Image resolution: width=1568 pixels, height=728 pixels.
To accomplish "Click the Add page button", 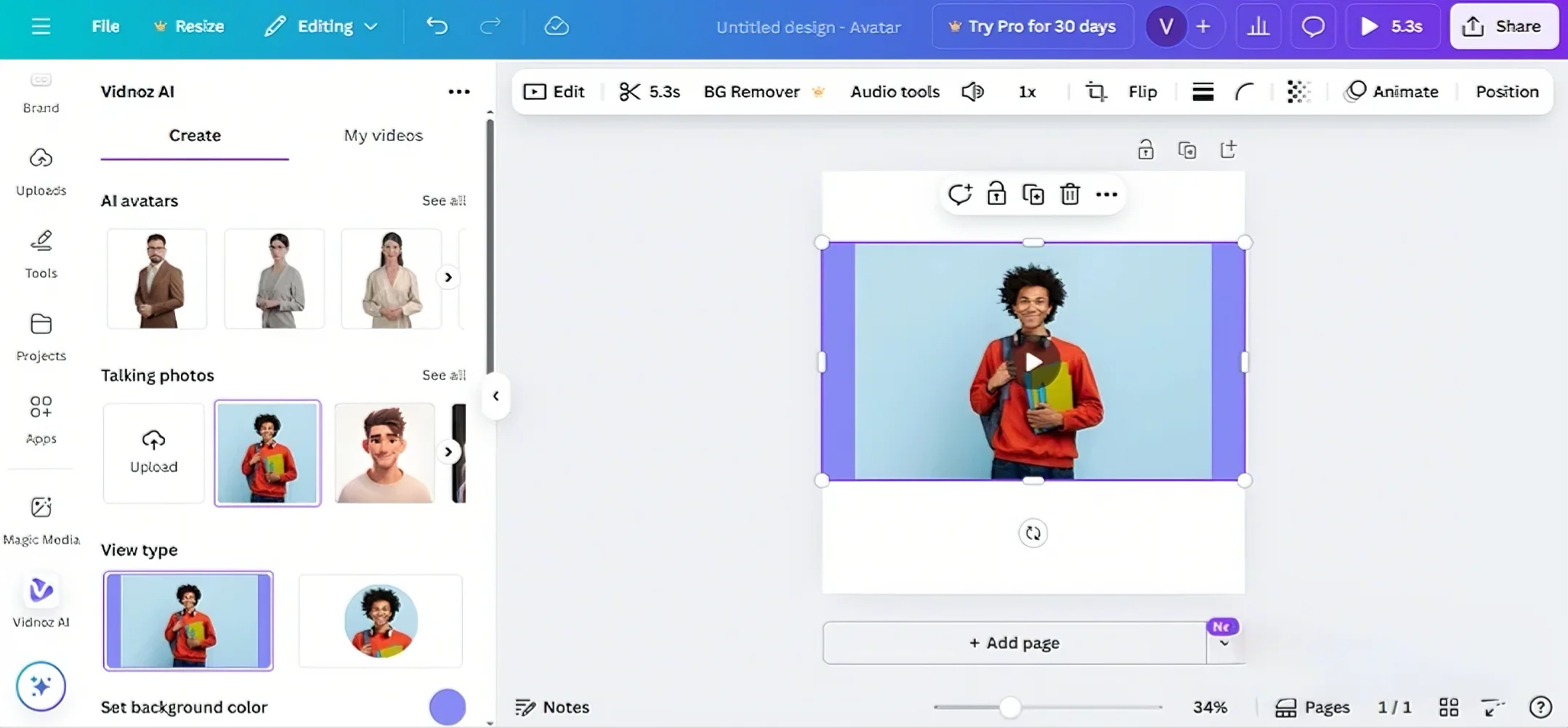I will point(1014,643).
